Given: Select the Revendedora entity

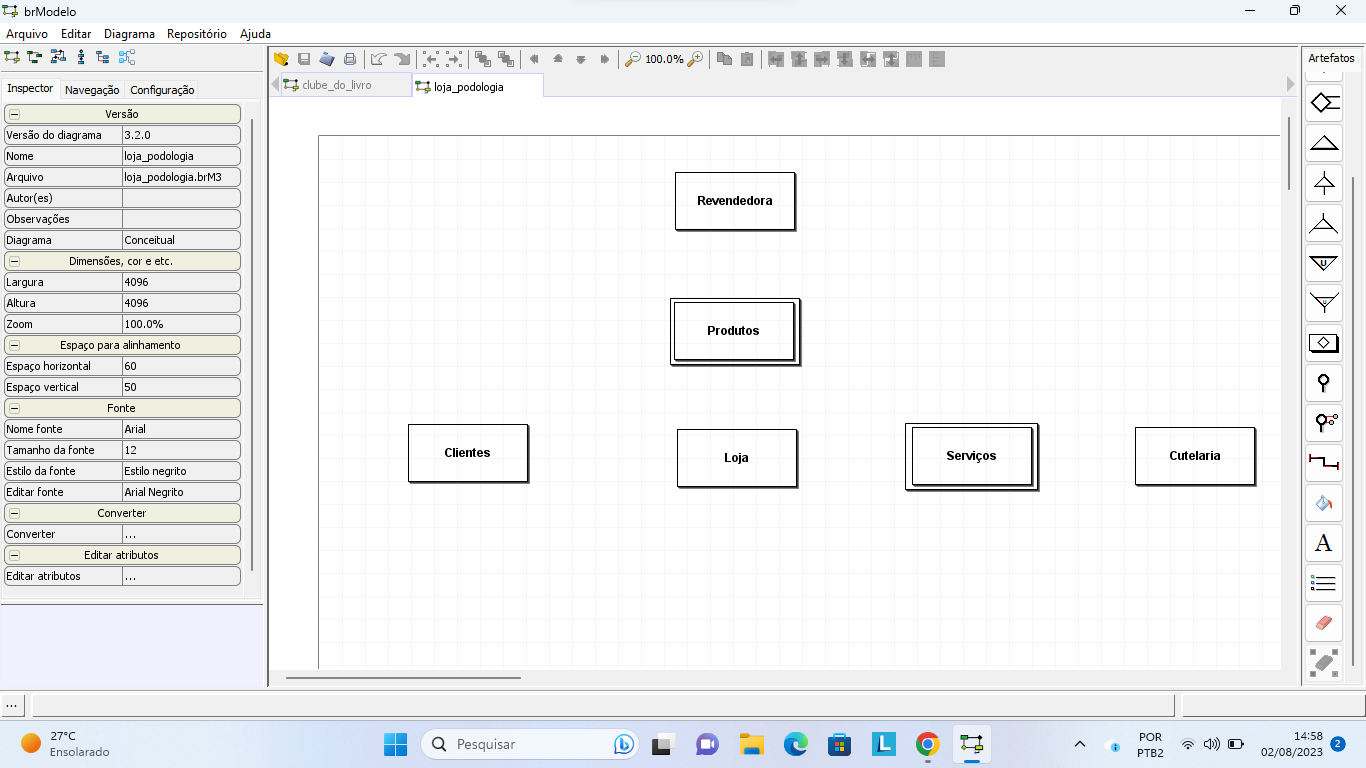Looking at the screenshot, I should pyautogui.click(x=735, y=201).
